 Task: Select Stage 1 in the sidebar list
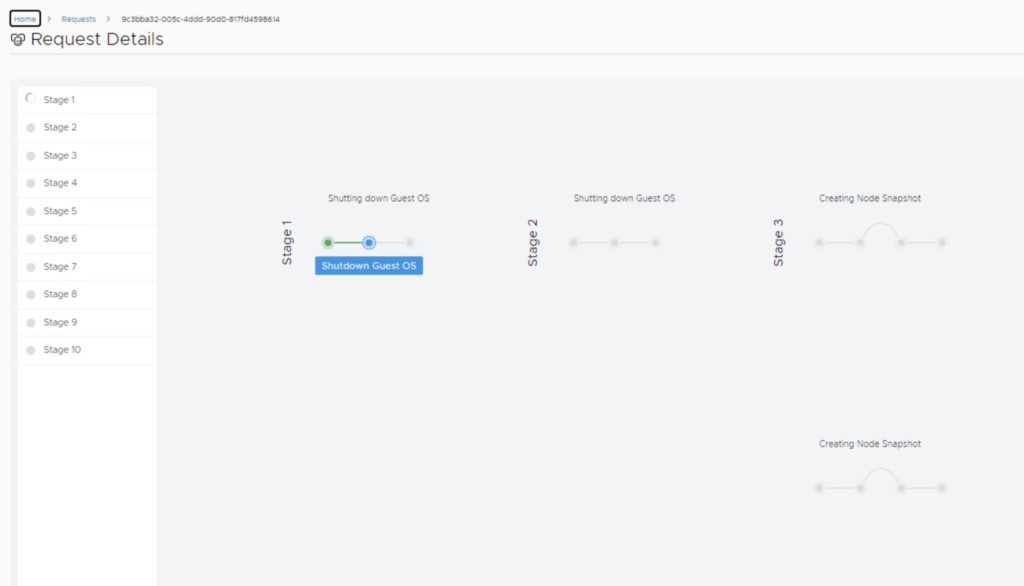pyautogui.click(x=59, y=100)
